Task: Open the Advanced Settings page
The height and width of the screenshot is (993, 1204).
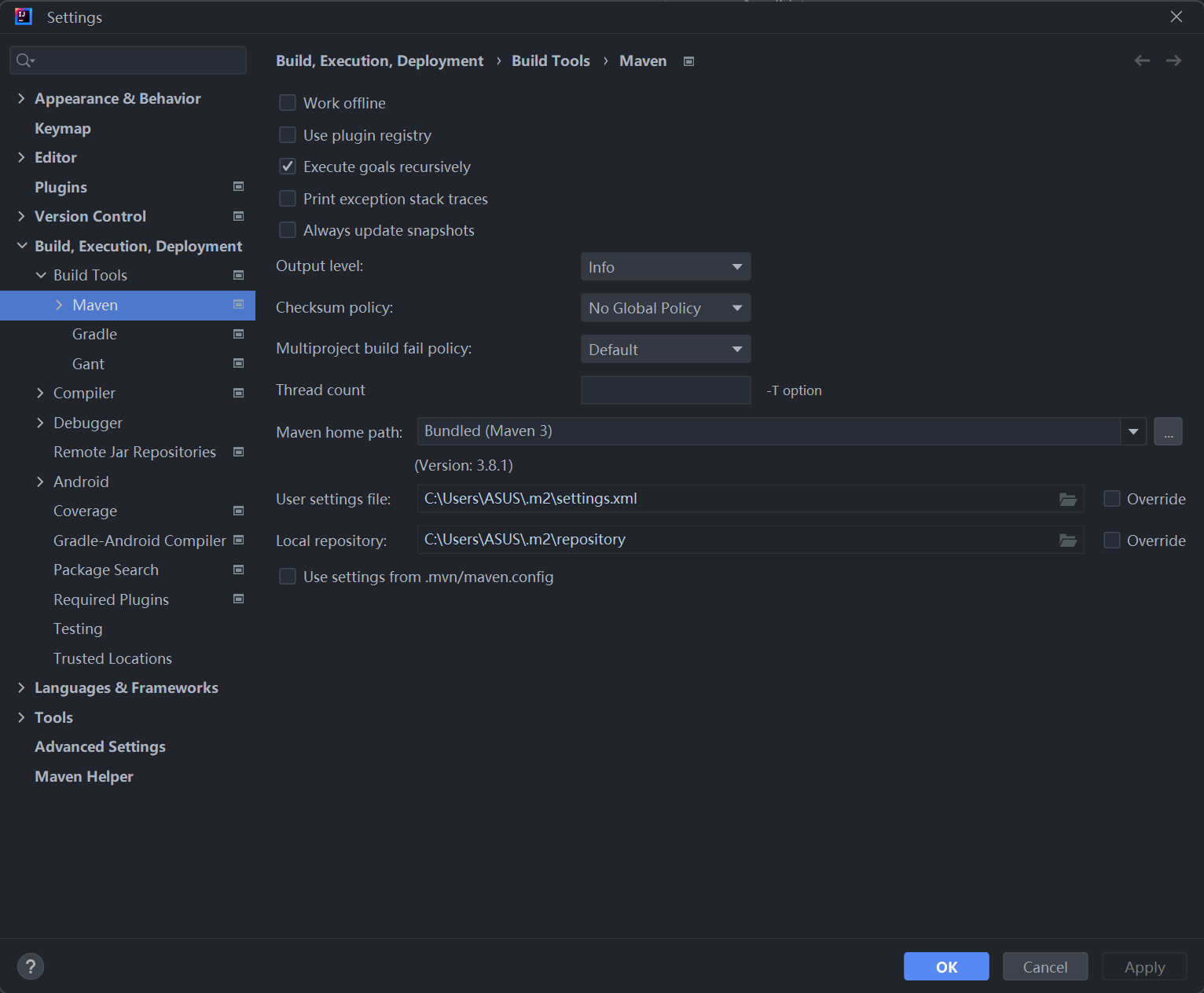Action: click(100, 746)
